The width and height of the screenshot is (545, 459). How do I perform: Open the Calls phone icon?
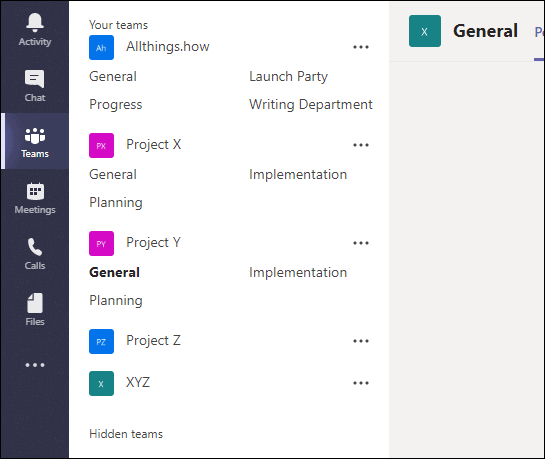pos(35,247)
